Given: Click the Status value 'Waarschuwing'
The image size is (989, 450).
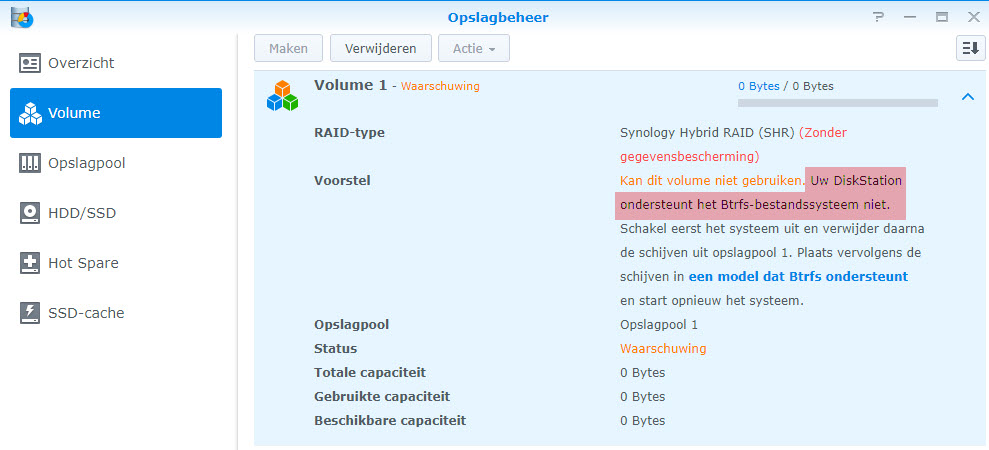Looking at the screenshot, I should (x=663, y=348).
